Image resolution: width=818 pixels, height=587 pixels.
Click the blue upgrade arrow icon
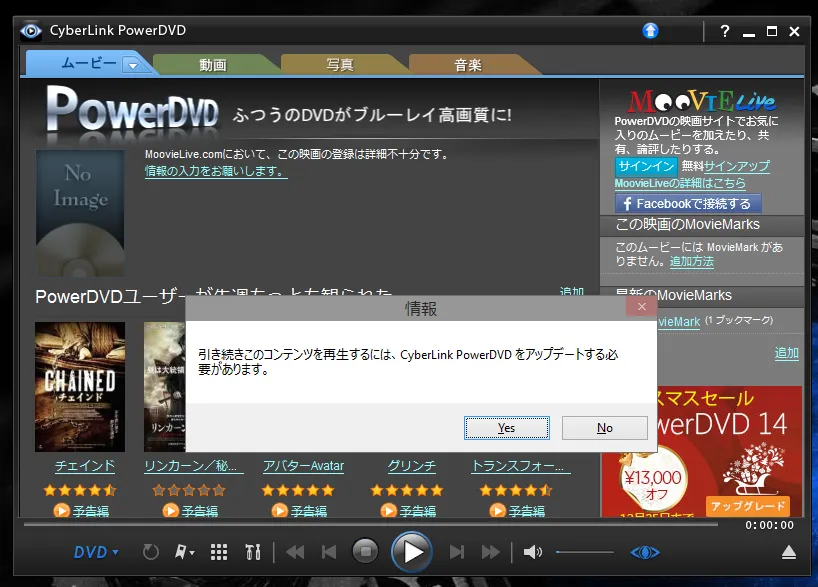coord(651,31)
